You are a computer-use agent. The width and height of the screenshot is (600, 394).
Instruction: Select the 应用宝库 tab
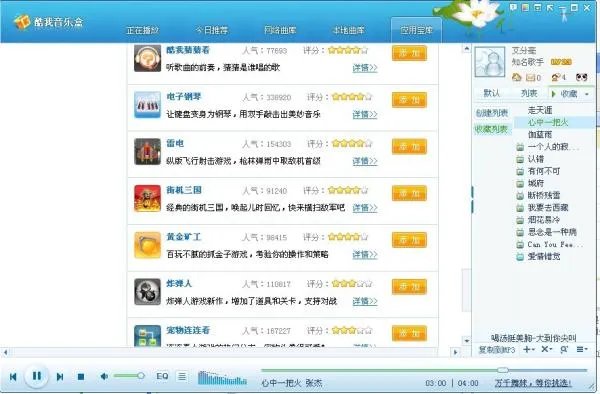click(416, 30)
